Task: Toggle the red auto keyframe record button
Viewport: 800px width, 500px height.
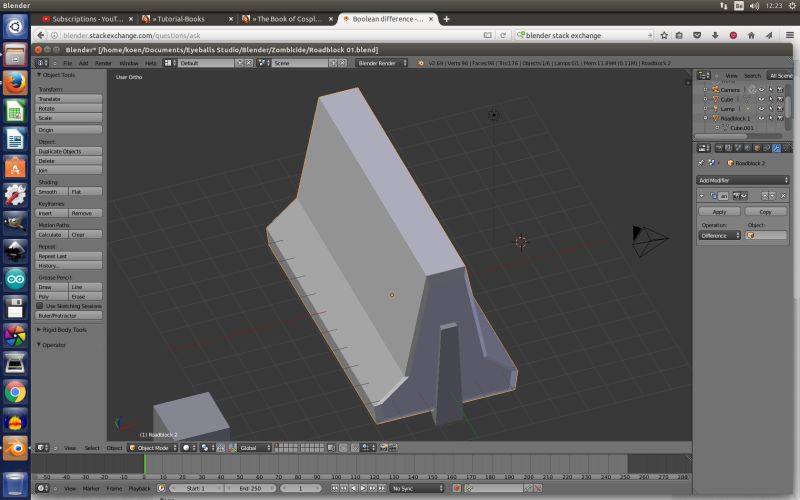Action: click(457, 489)
